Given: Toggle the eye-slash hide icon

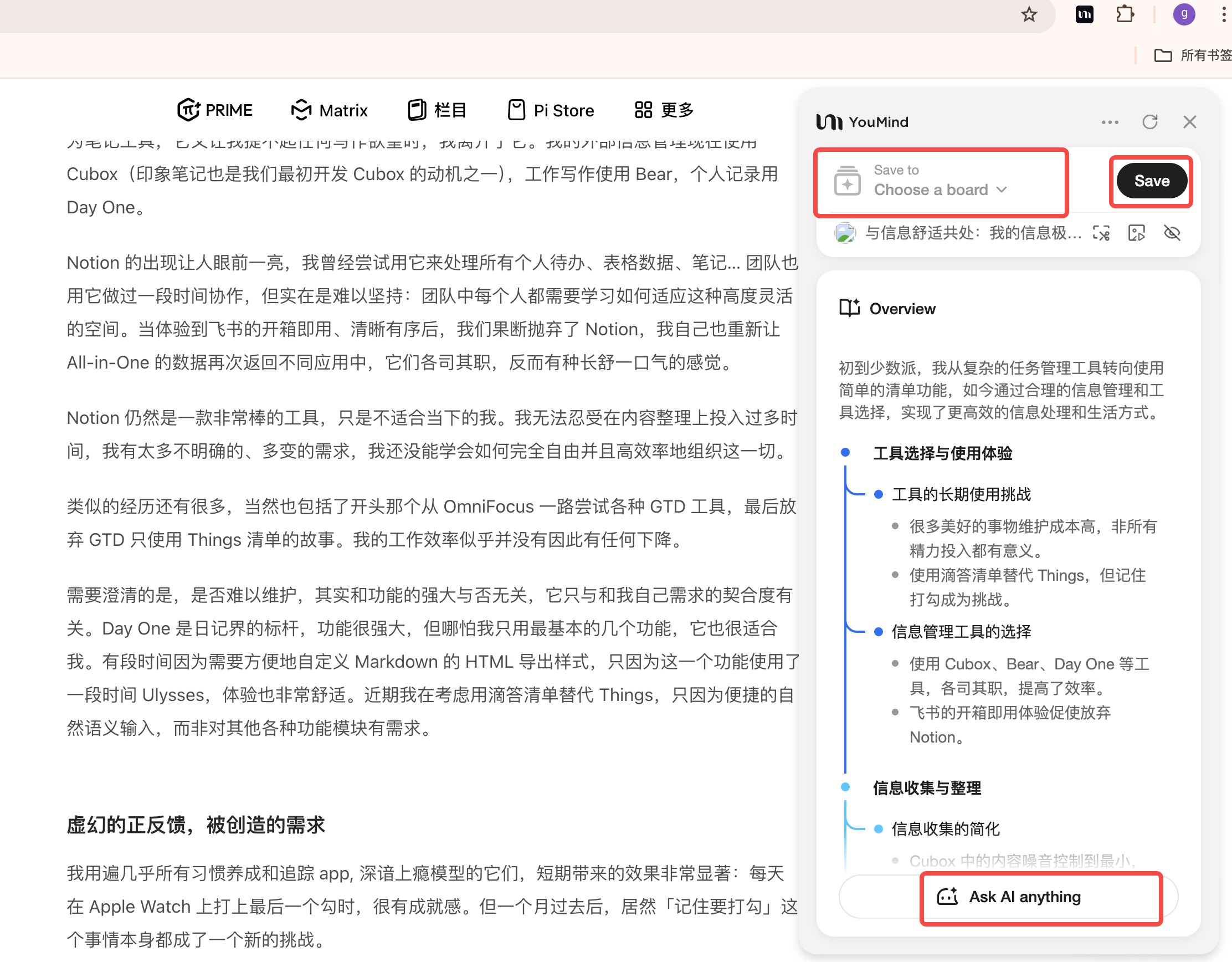Looking at the screenshot, I should (1172, 232).
